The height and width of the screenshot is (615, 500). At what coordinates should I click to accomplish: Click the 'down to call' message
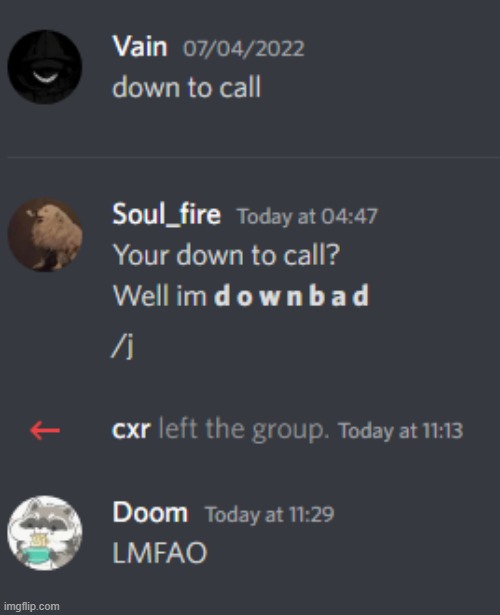(x=186, y=87)
